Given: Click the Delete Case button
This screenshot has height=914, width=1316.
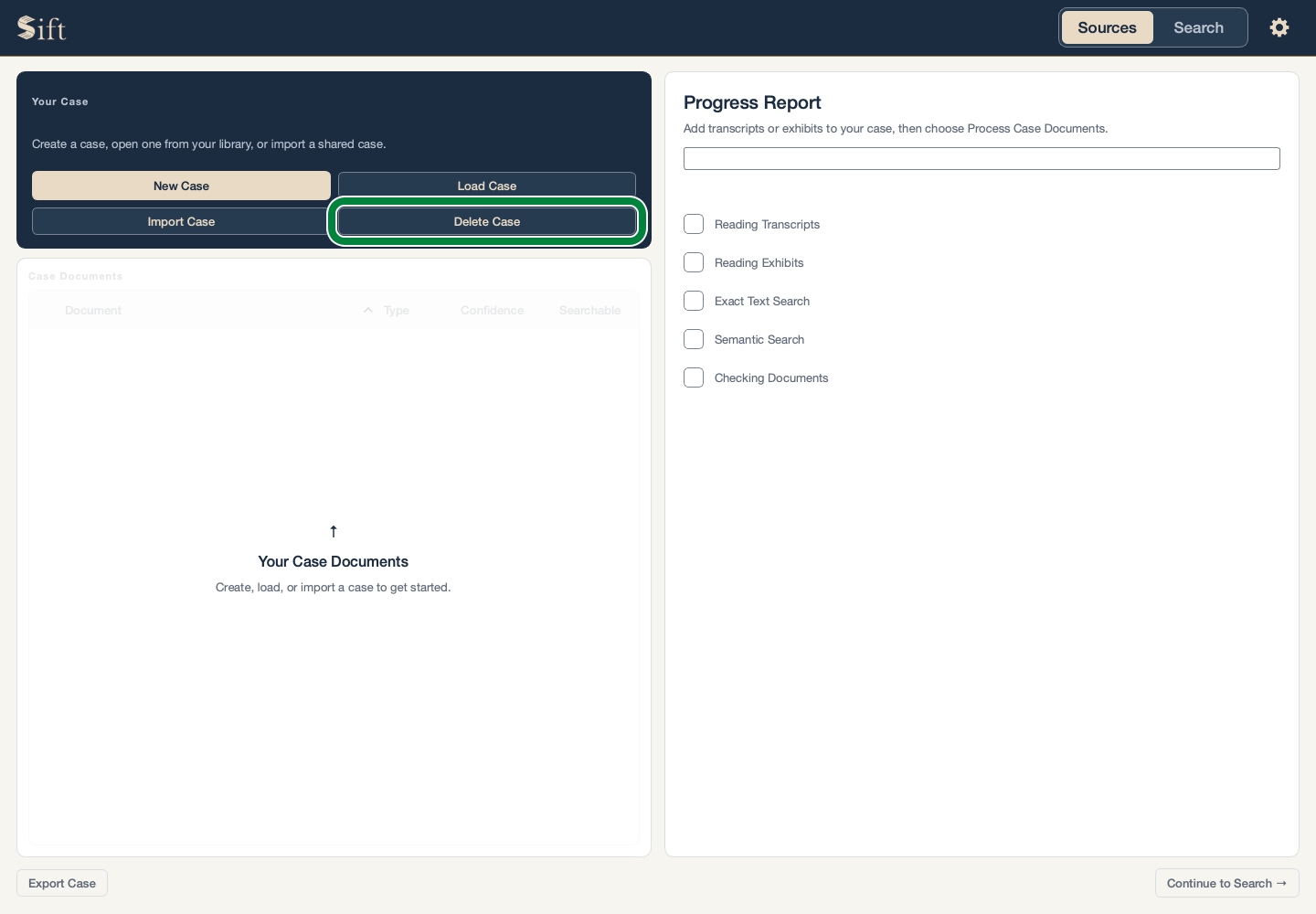Looking at the screenshot, I should 487,221.
